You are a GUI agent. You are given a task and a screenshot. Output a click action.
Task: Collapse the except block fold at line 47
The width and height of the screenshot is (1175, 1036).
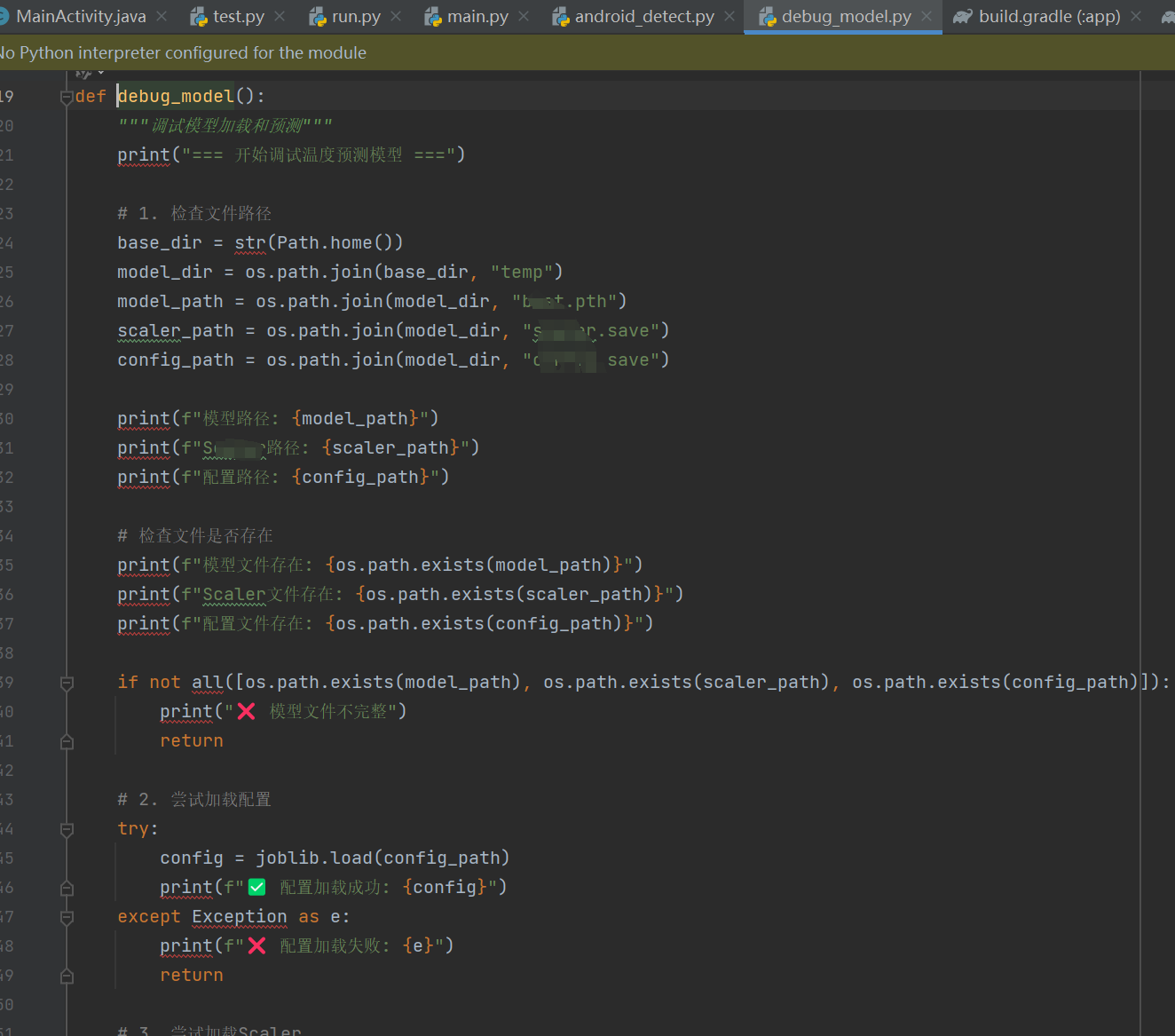tap(66, 917)
